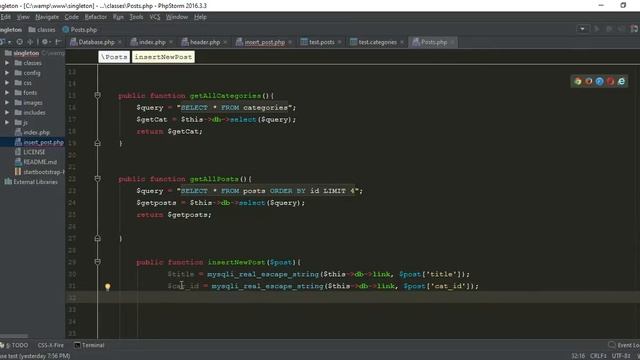The image size is (640, 360).
Task: Open the Tools menu
Action: pos(136,17)
